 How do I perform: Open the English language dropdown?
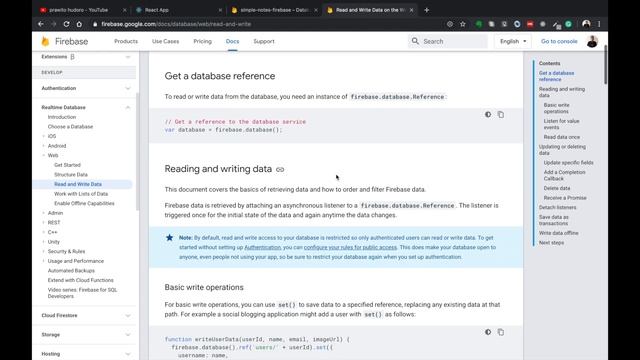pos(513,41)
